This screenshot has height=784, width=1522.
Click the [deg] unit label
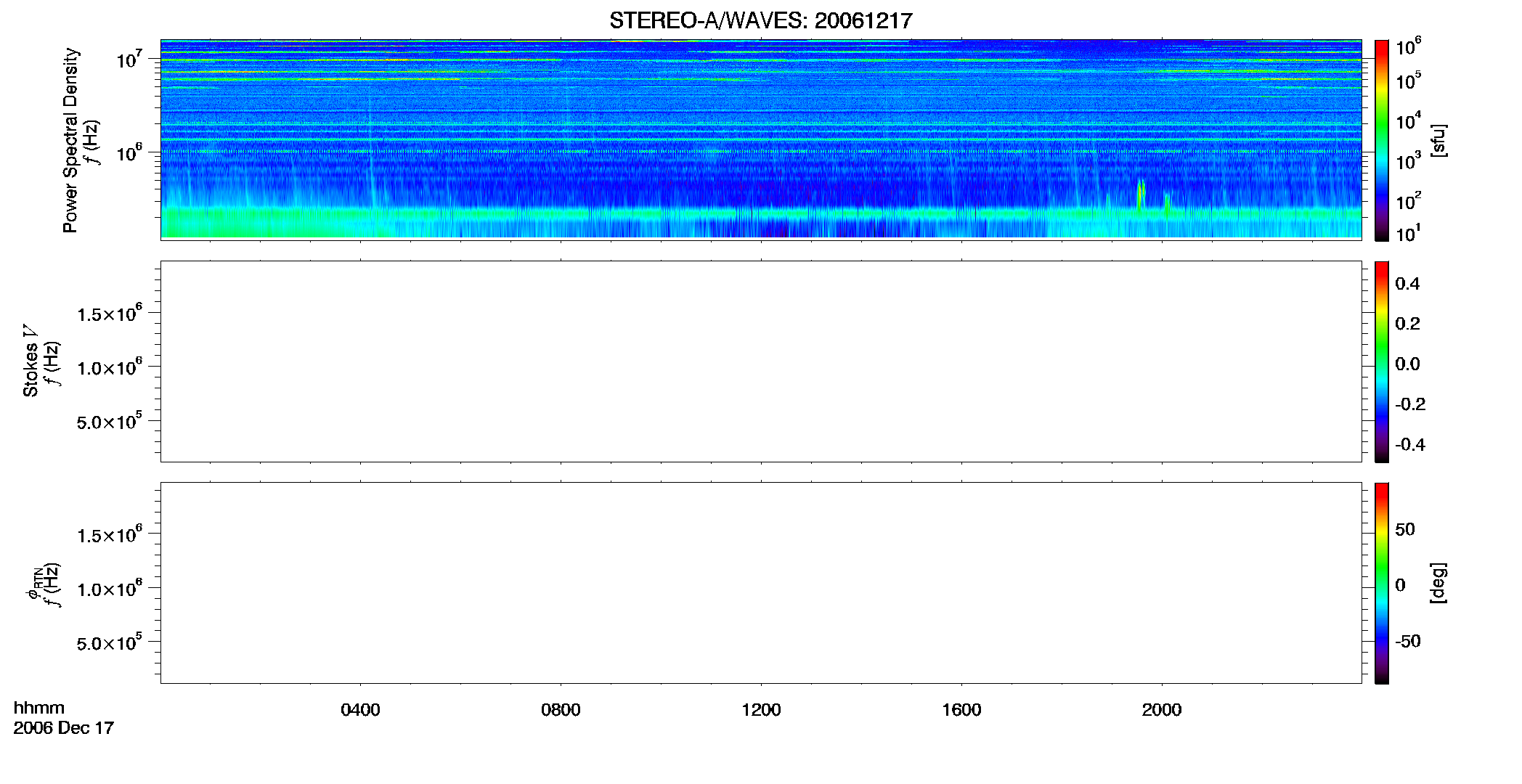point(1438,583)
